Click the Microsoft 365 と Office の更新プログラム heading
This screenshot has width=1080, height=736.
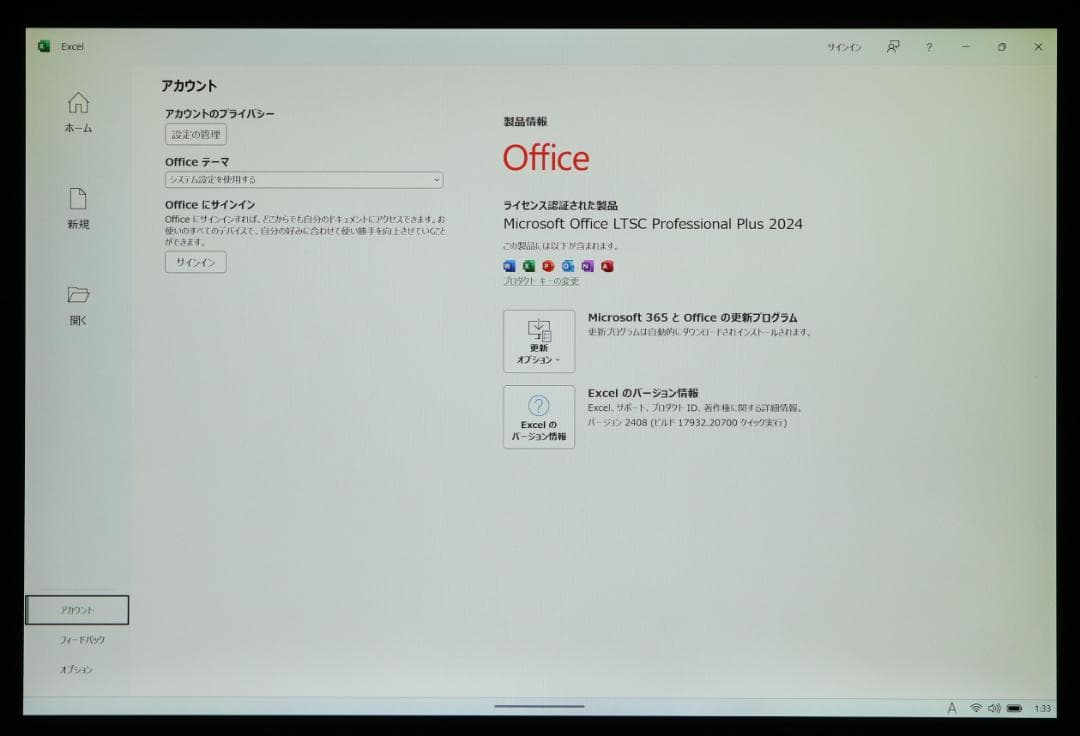click(692, 317)
